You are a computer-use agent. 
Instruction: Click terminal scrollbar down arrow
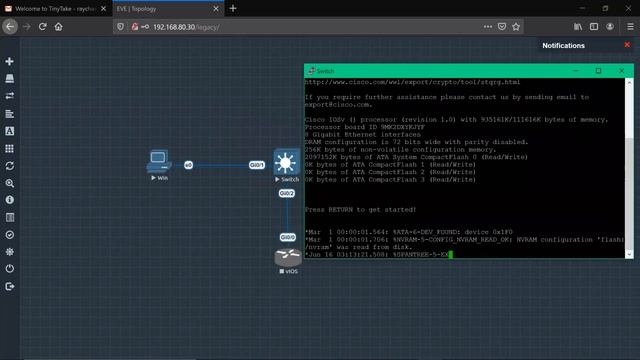click(629, 254)
